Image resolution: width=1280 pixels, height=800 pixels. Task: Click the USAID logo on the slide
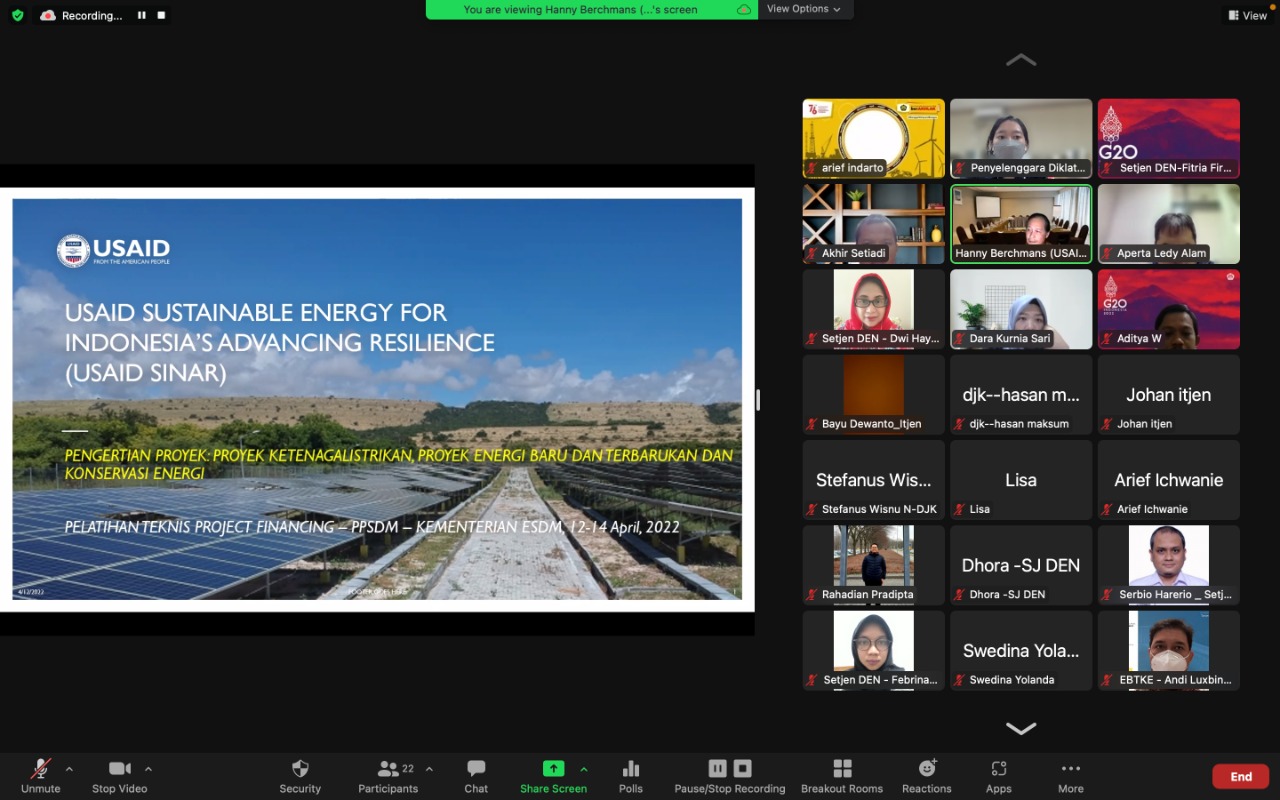click(x=113, y=250)
